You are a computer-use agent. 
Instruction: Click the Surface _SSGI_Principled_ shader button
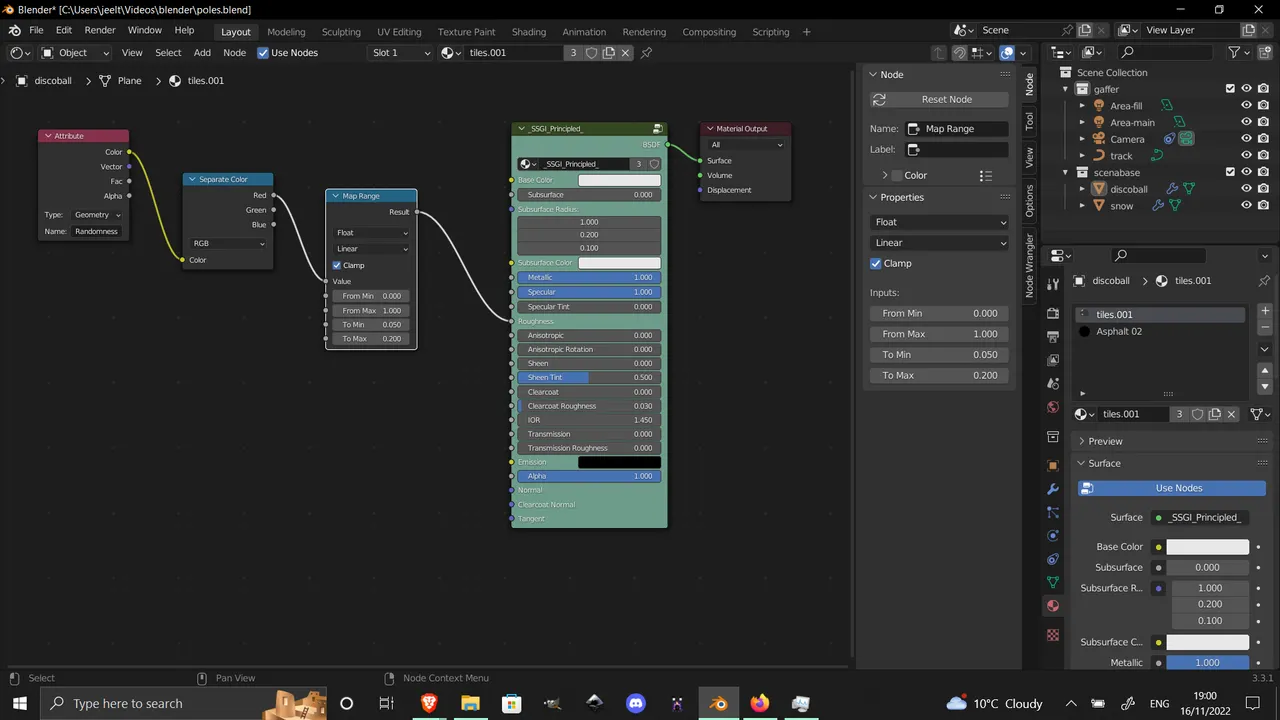pyautogui.click(x=1199, y=517)
